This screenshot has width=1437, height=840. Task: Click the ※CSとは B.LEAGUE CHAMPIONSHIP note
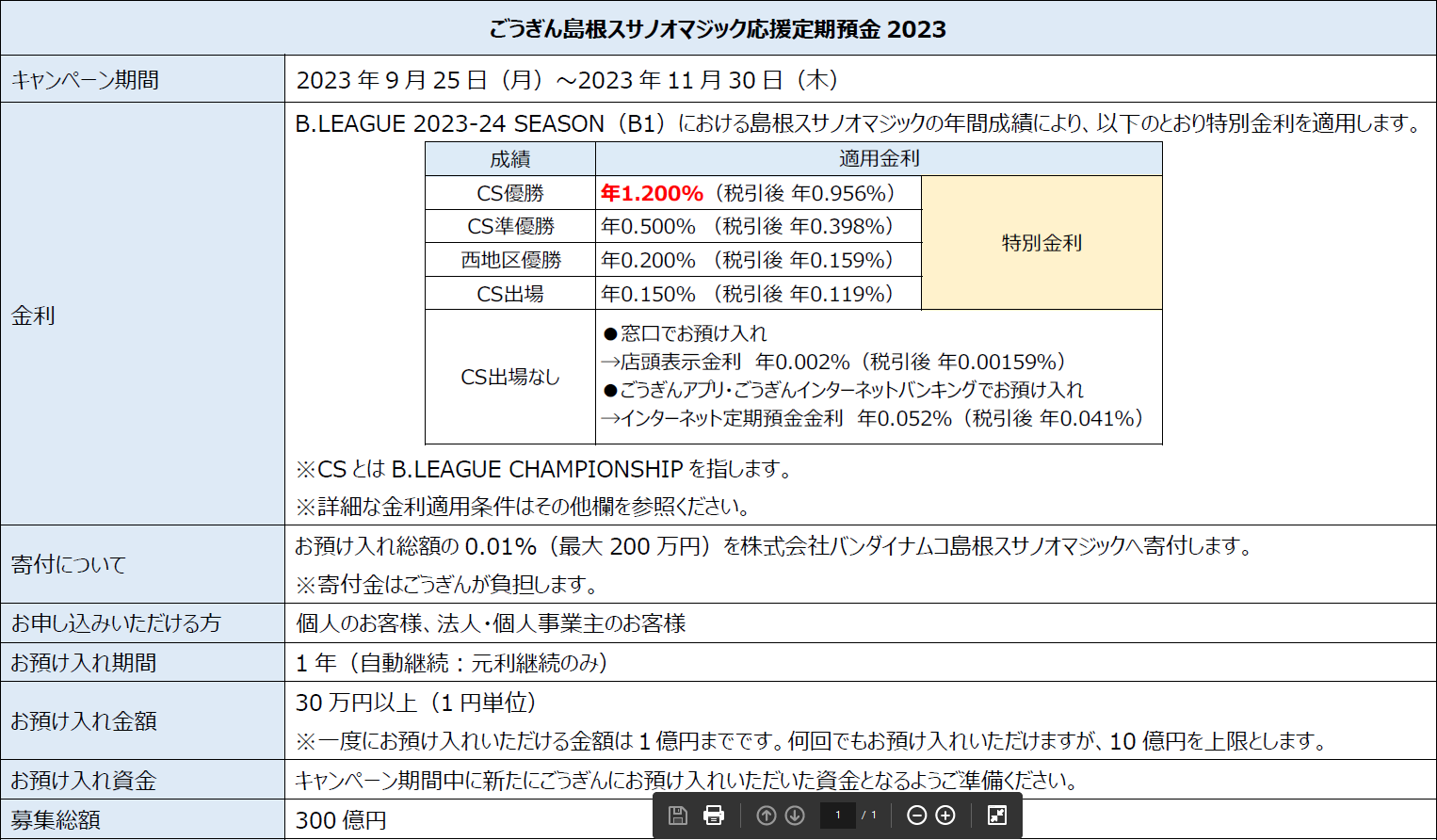tap(543, 469)
